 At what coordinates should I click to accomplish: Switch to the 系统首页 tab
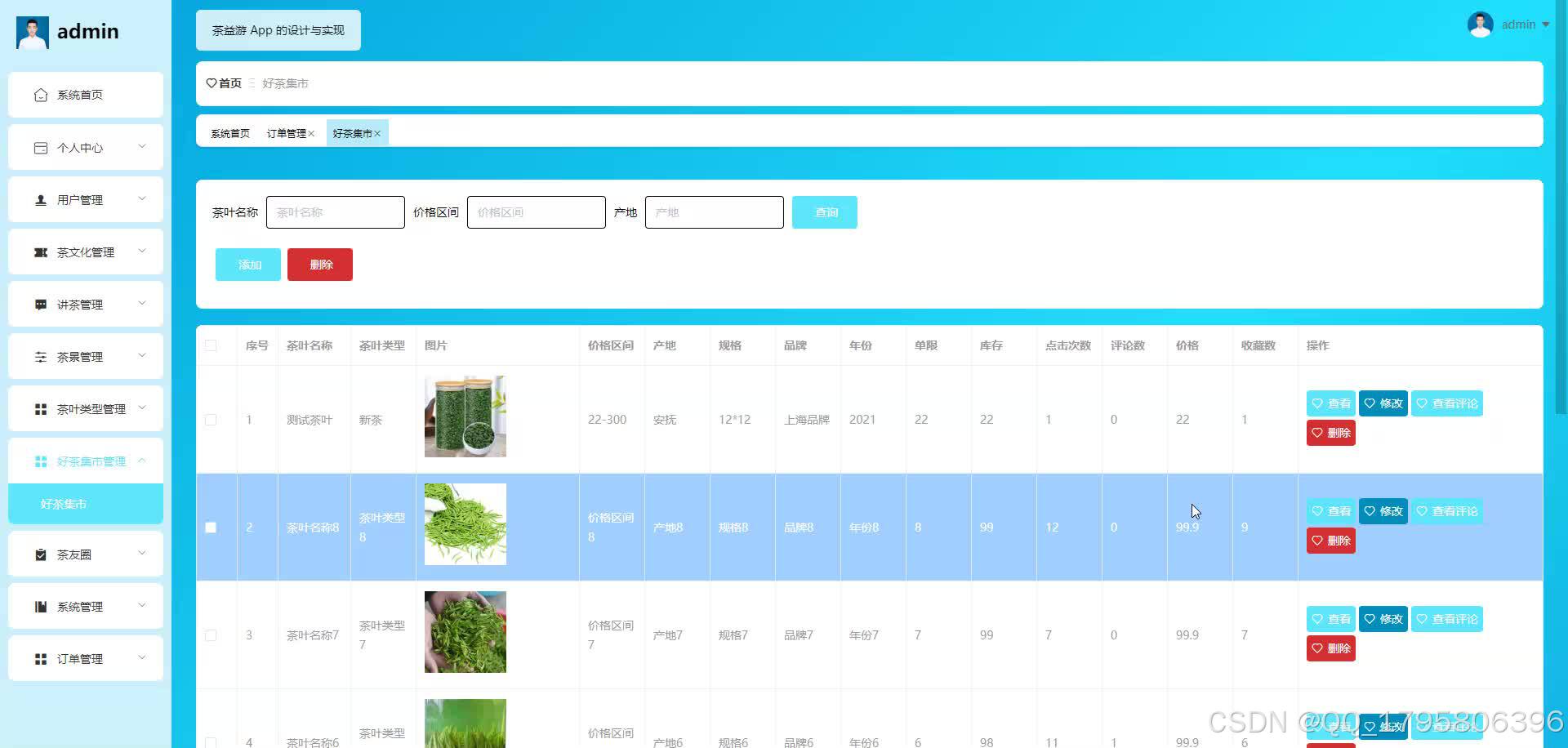230,134
